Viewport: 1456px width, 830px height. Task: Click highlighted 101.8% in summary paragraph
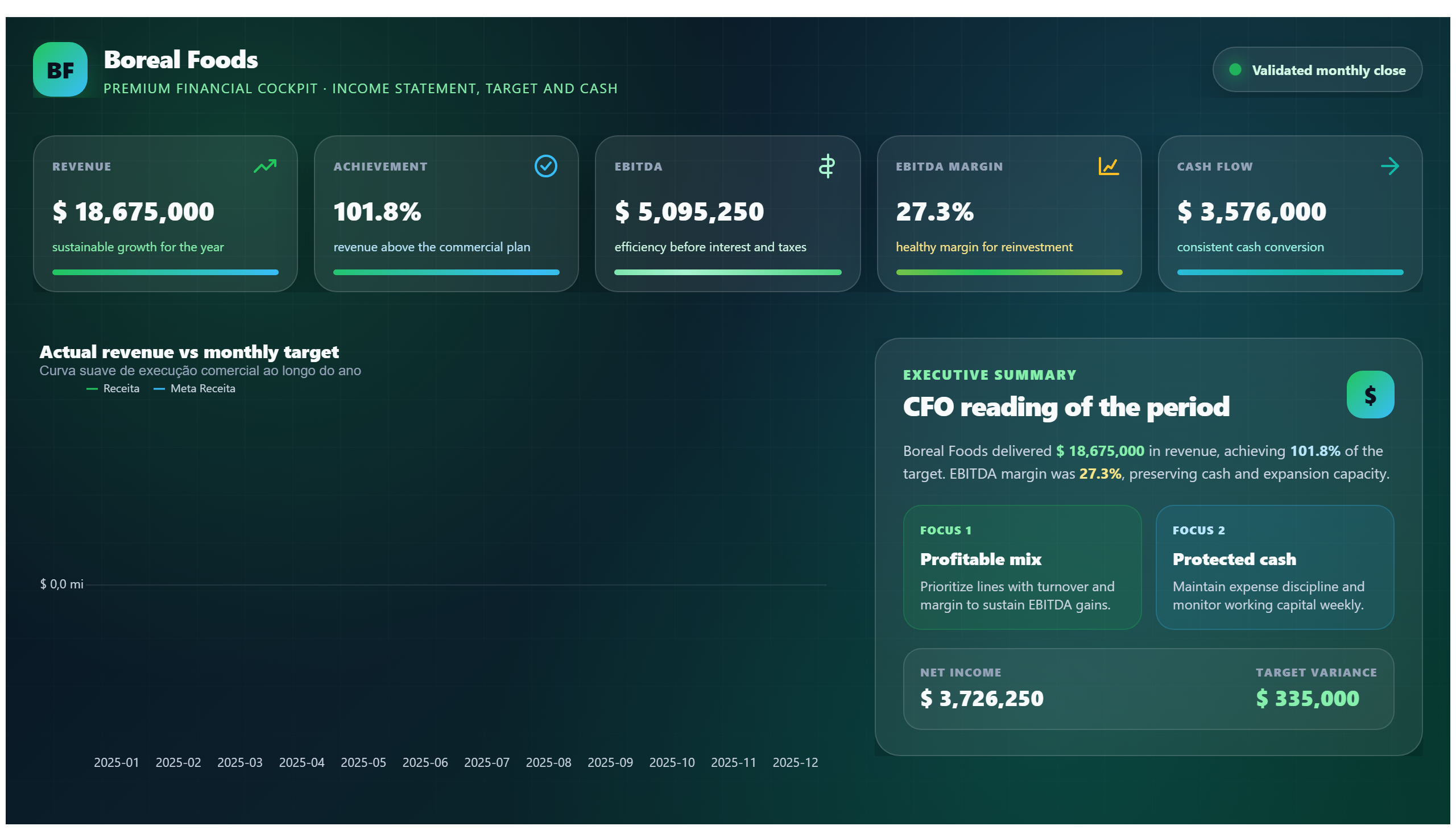[x=1314, y=451]
